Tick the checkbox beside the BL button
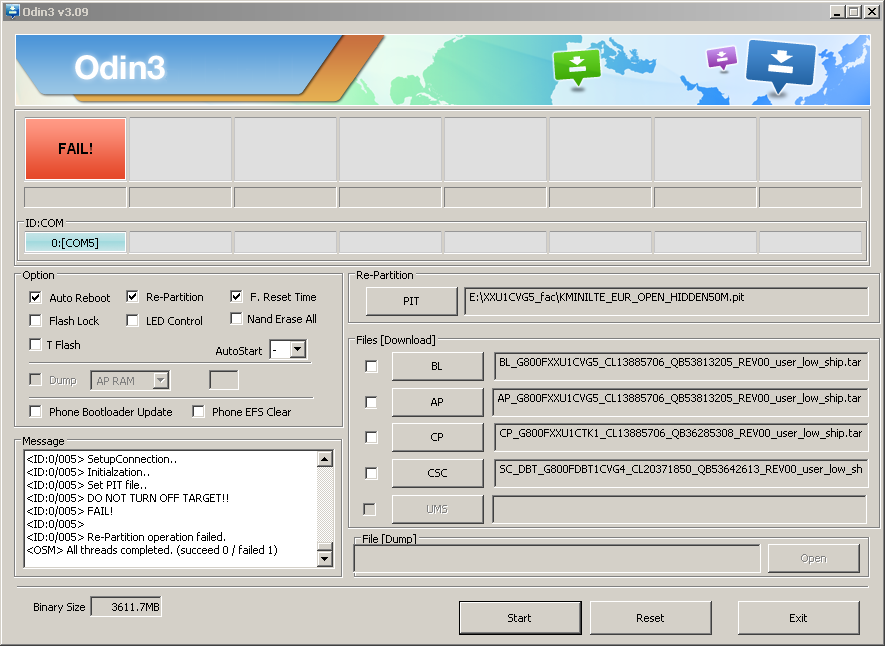The width and height of the screenshot is (885, 646). tap(371, 367)
